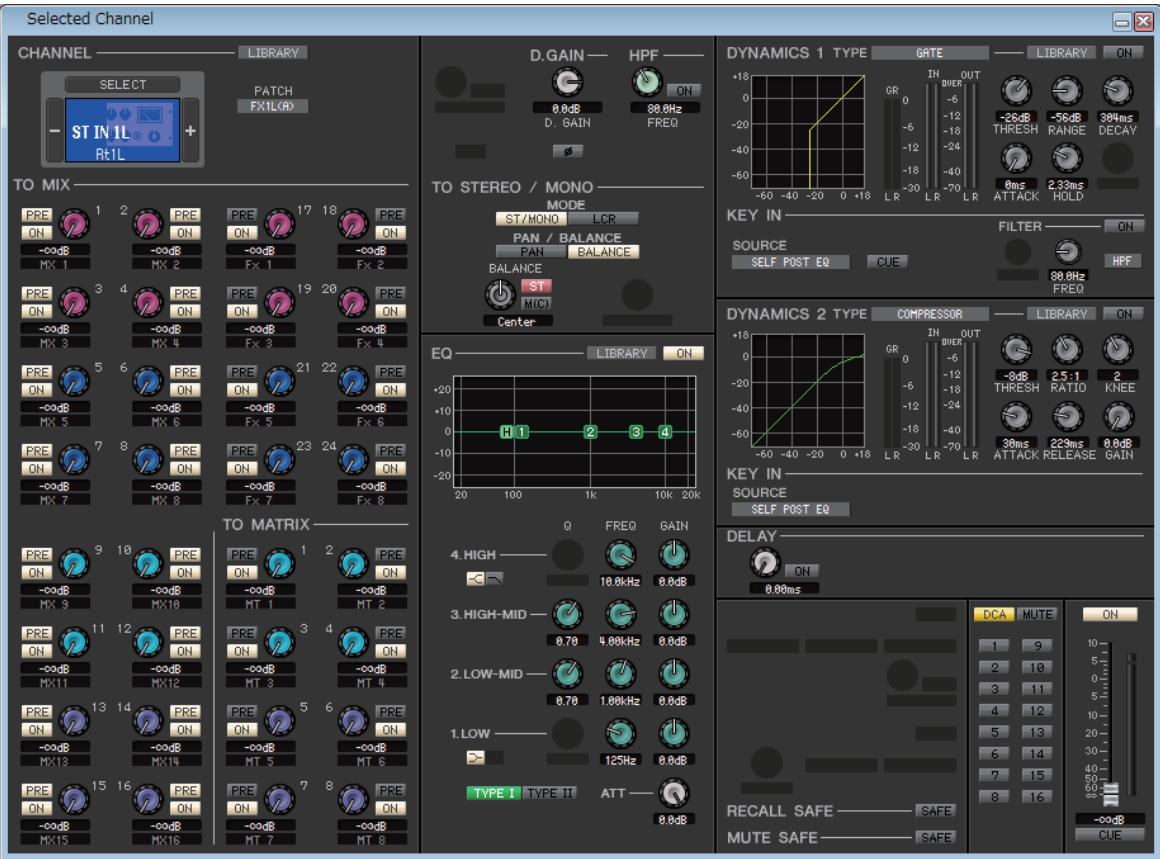Screen dimensions: 1160x859
Task: Select the 4.HIGH shelving filter type icon
Action: click(476, 579)
